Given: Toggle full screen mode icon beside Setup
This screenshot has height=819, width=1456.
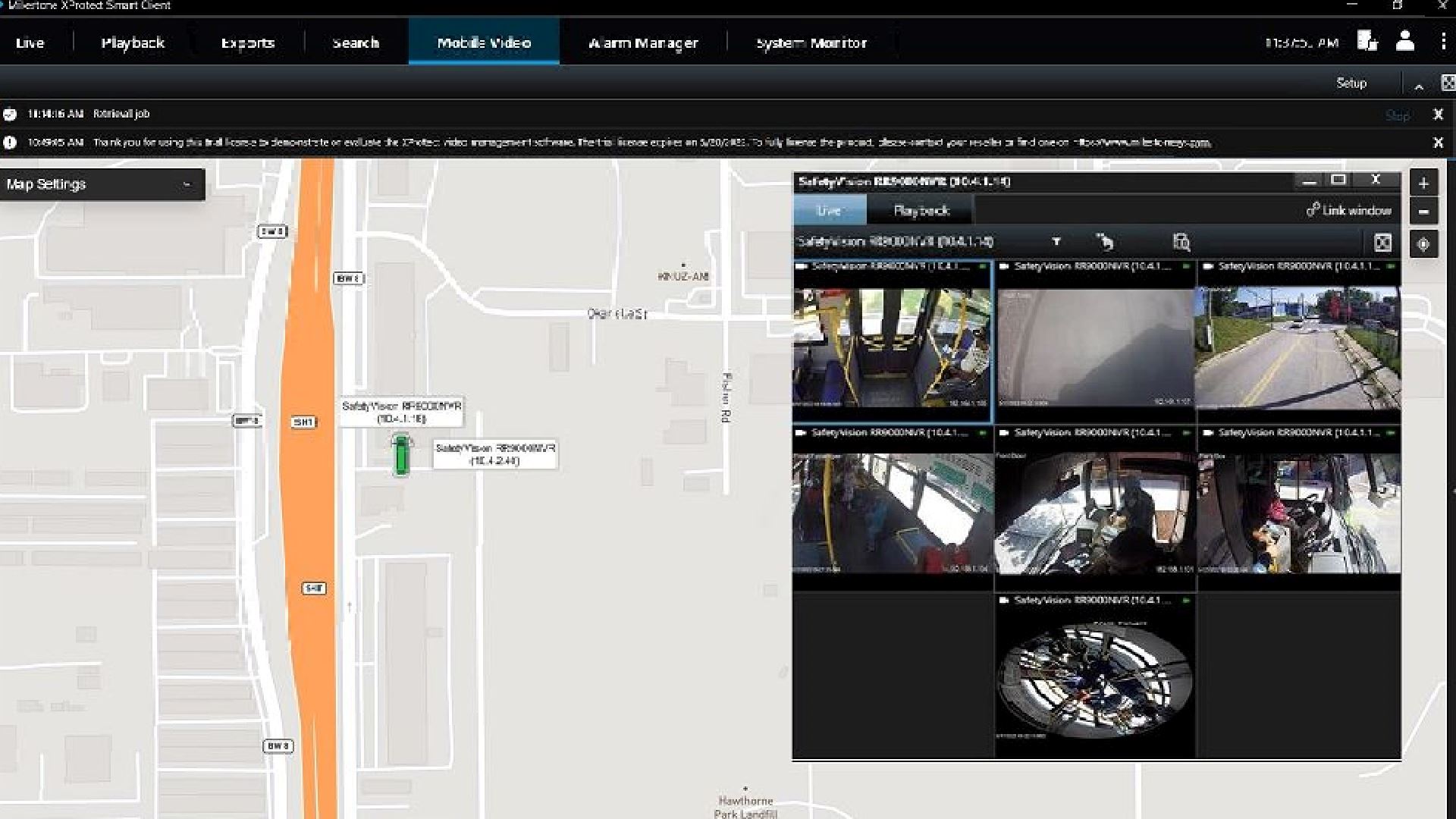Looking at the screenshot, I should (x=1448, y=83).
